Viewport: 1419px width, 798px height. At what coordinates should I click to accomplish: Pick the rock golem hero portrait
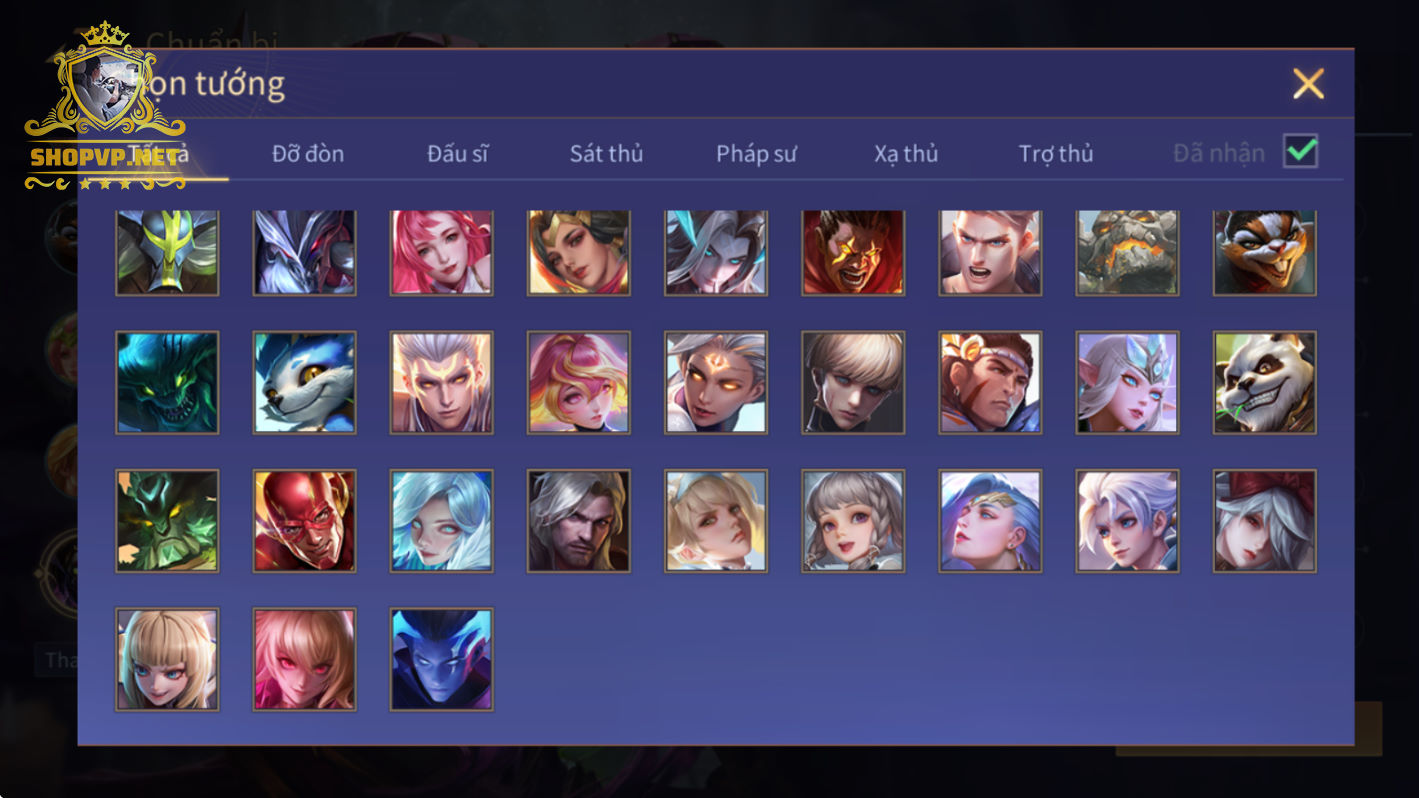tap(1128, 252)
